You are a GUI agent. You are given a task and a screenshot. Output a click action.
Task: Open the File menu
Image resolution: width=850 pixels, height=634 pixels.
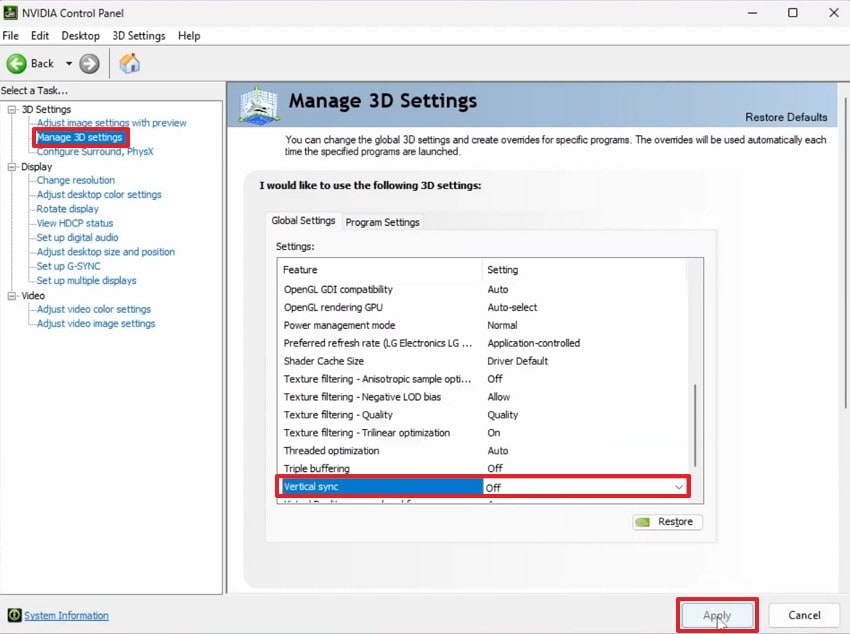[x=10, y=36]
